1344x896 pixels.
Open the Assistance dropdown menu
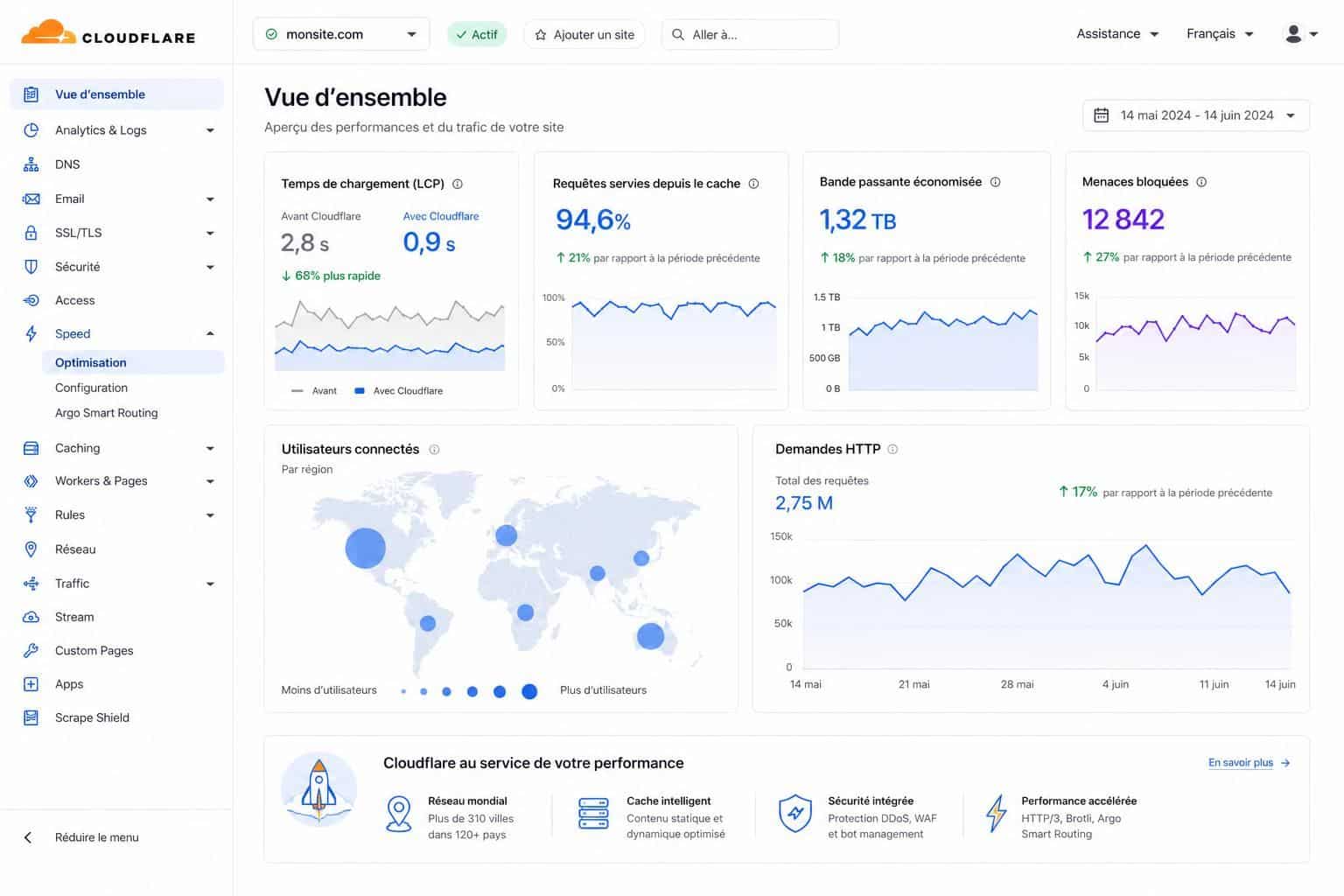pyautogui.click(x=1117, y=34)
